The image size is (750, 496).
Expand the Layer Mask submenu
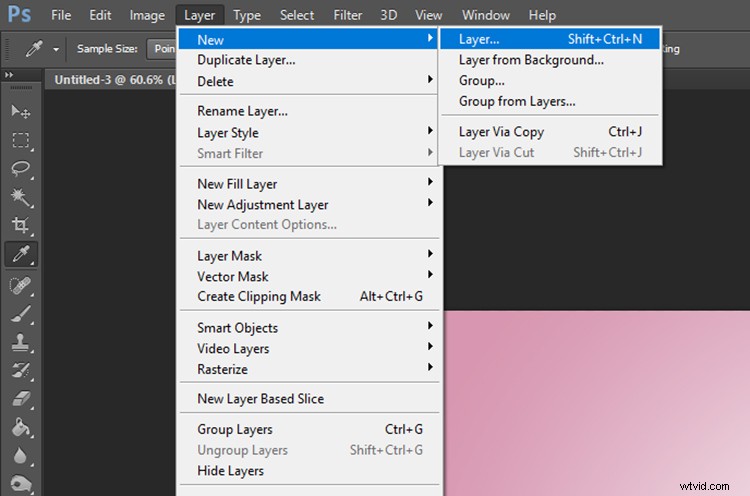(x=308, y=256)
